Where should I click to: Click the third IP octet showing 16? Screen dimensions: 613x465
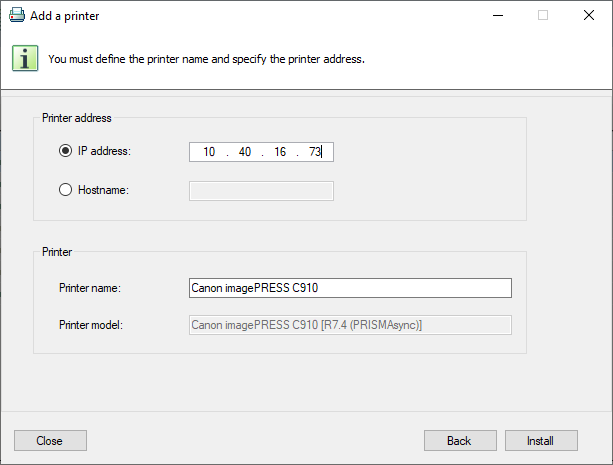[x=279, y=152]
